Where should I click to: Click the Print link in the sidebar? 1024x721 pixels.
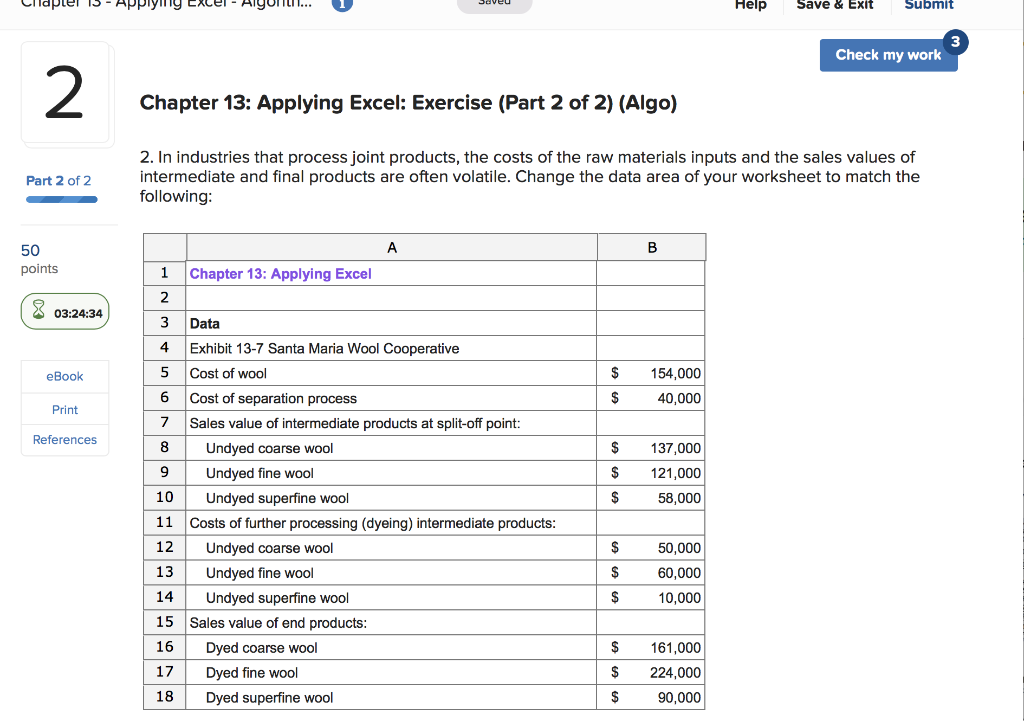[x=64, y=409]
